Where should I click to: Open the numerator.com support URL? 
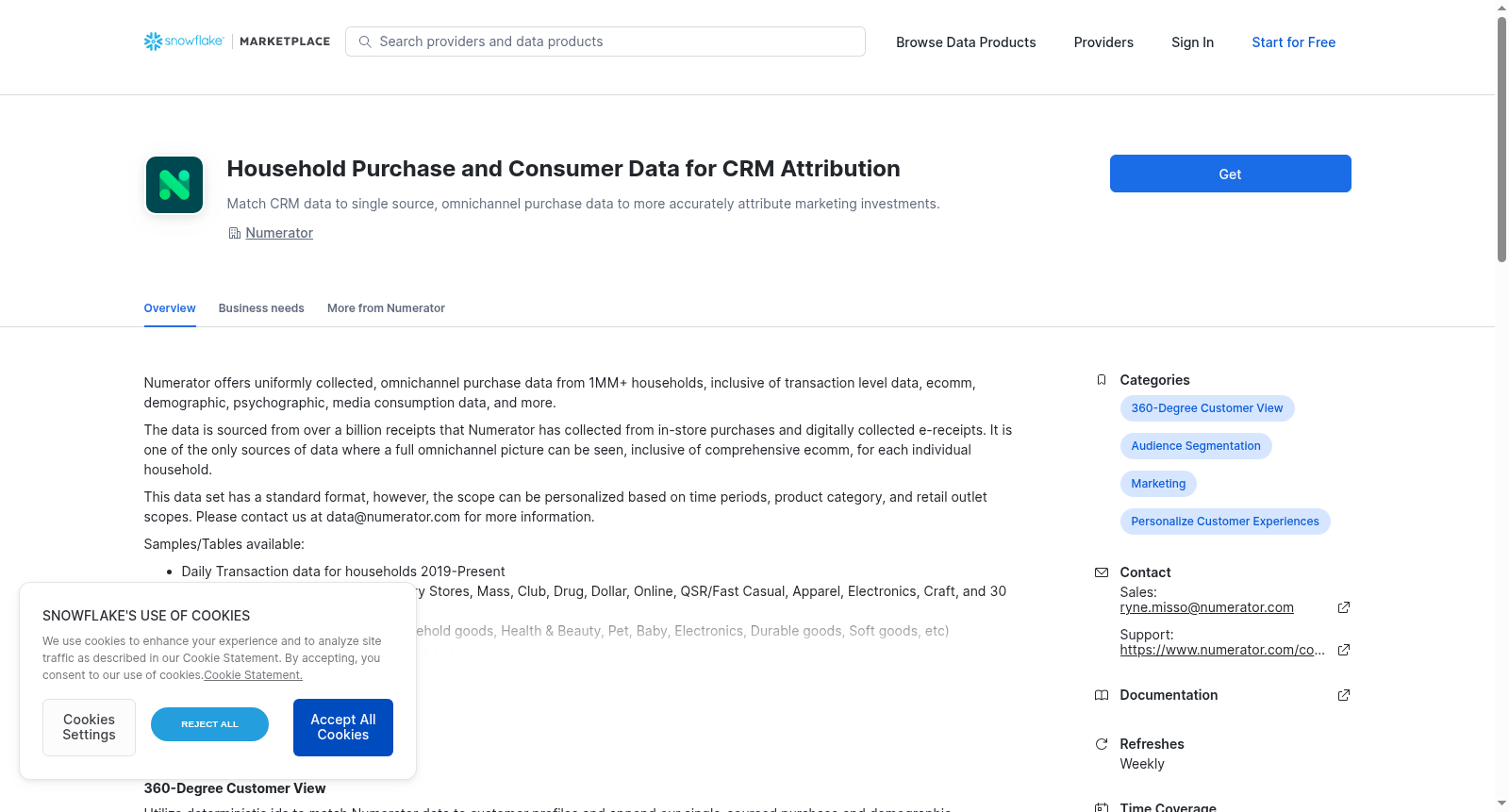[x=1222, y=650]
